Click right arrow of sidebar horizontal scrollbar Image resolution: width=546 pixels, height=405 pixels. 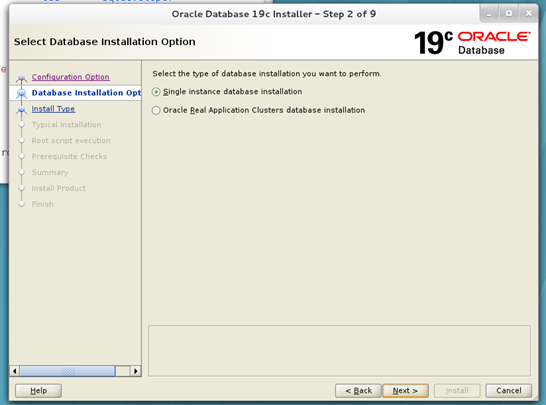(x=135, y=371)
